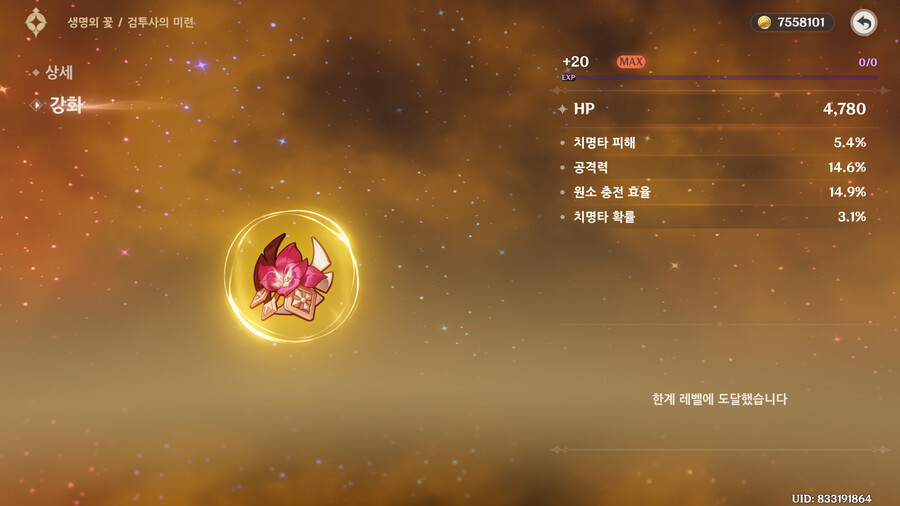Click the 7558101 Mora balance
This screenshot has width=900, height=506.
tap(801, 22)
